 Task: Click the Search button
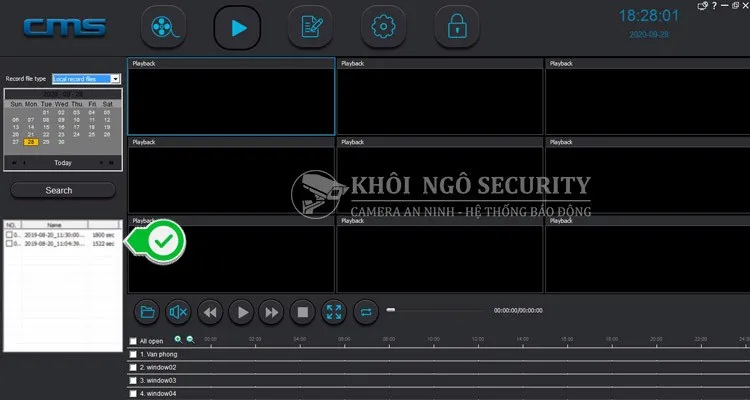coord(63,190)
